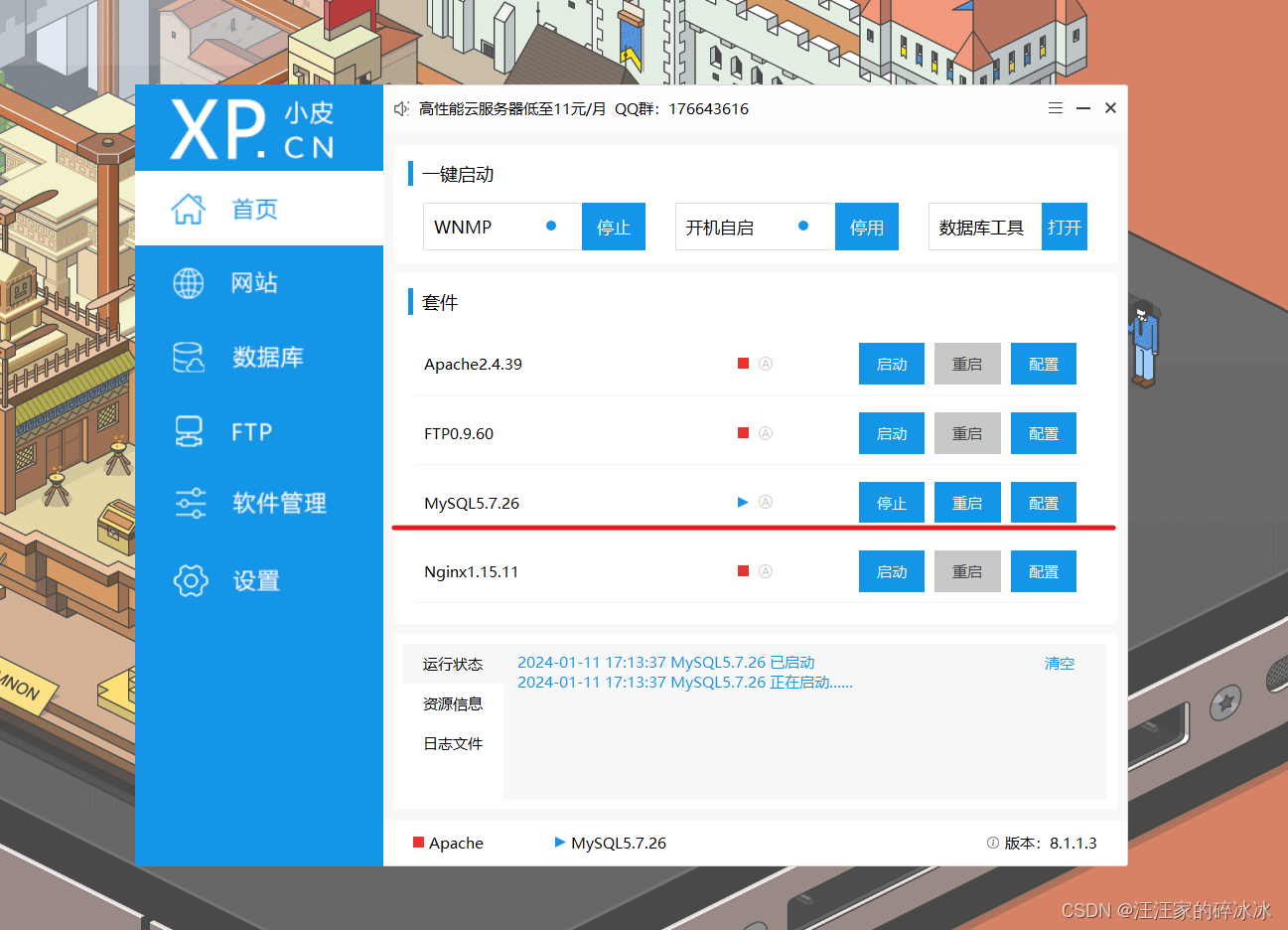Click "Nginx1.15.11" service name

471,571
